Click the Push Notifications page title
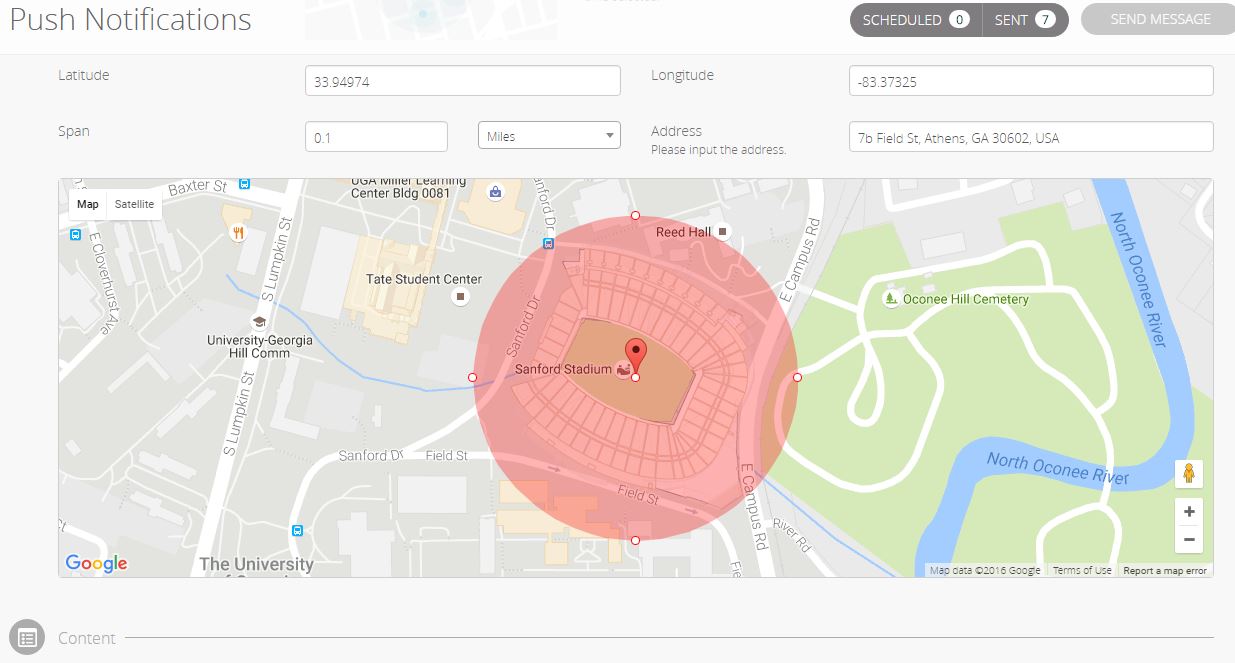Screen dimensions: 1235x663 coord(131,19)
